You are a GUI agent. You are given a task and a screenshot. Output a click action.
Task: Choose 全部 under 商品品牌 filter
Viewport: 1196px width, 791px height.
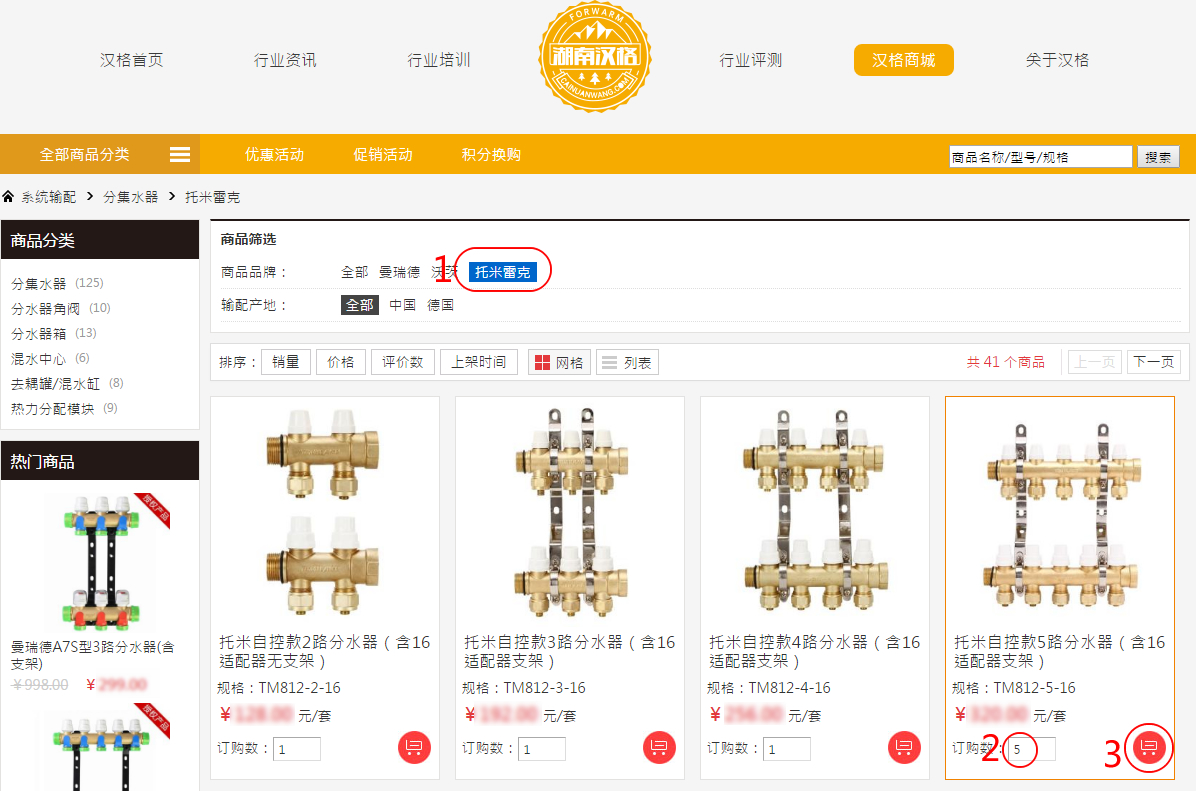[x=354, y=272]
